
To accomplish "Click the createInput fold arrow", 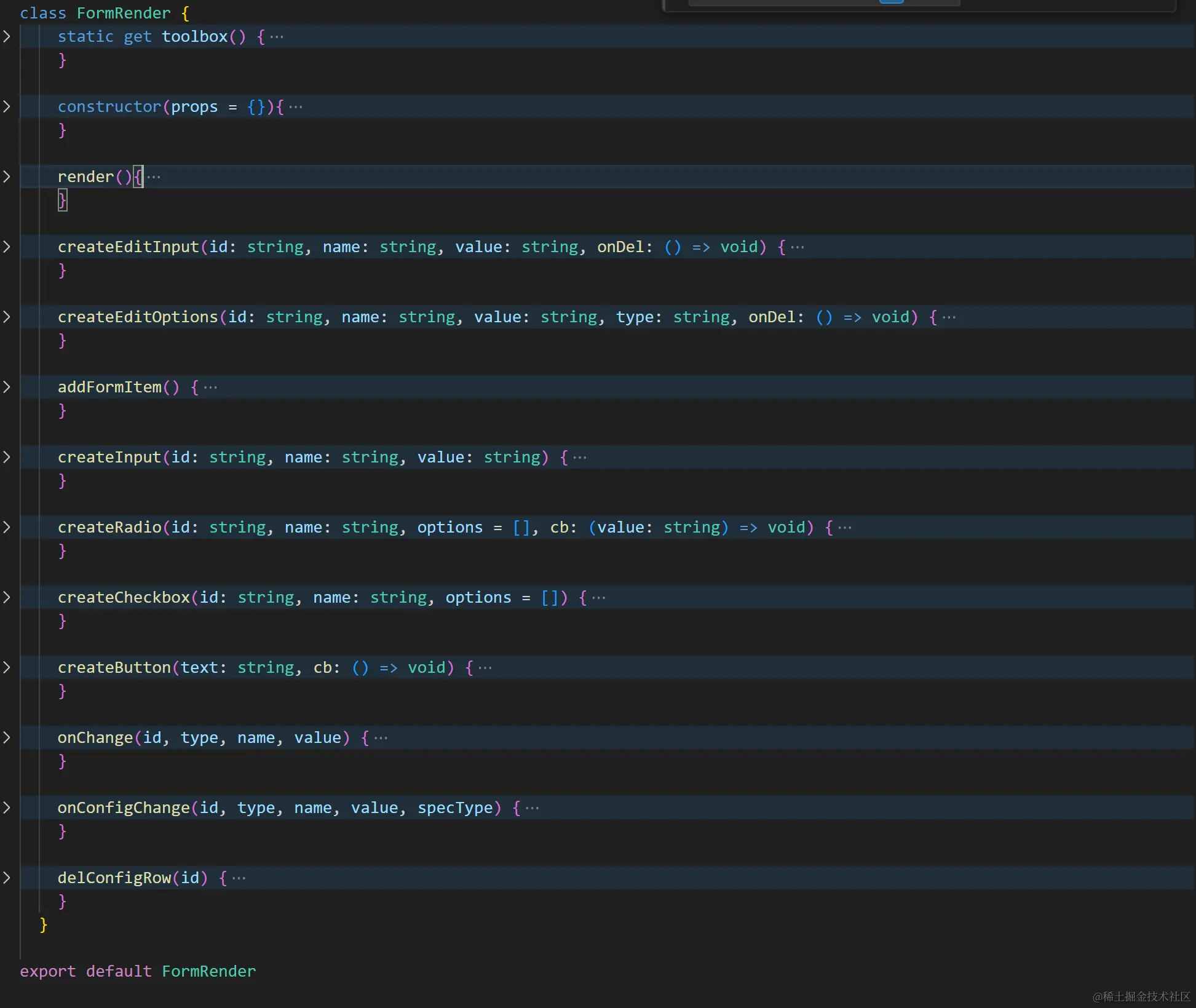I will pos(7,457).
